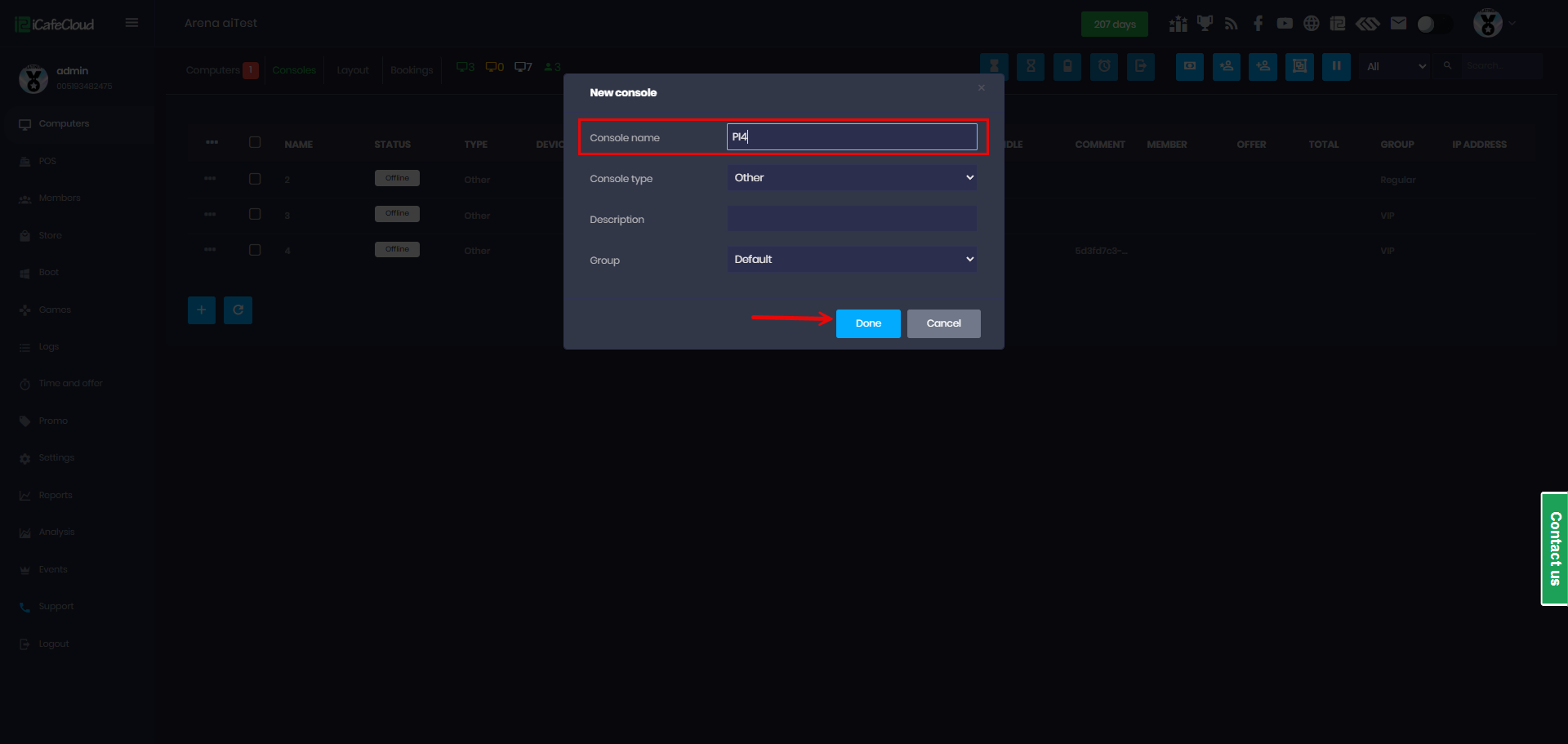Click the Console name input field
The height and width of the screenshot is (744, 1568).
[x=852, y=137]
